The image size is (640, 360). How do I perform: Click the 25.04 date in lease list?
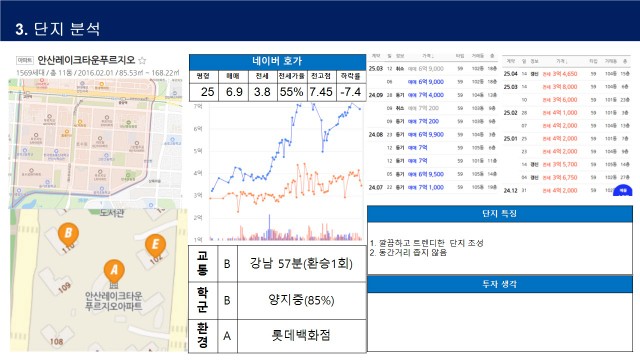pyautogui.click(x=510, y=74)
